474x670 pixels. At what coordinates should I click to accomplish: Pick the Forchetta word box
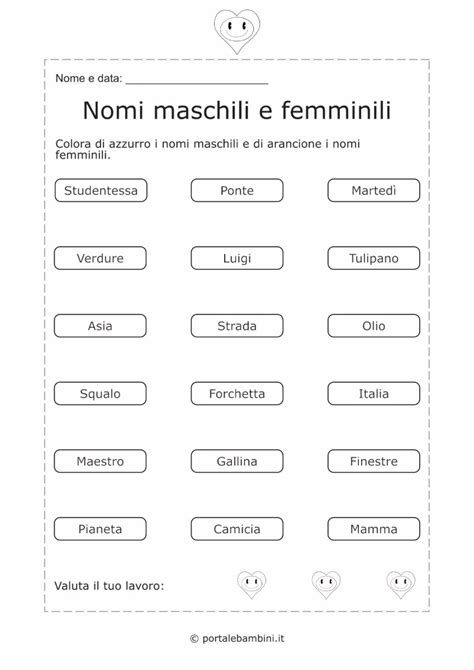(x=237, y=394)
